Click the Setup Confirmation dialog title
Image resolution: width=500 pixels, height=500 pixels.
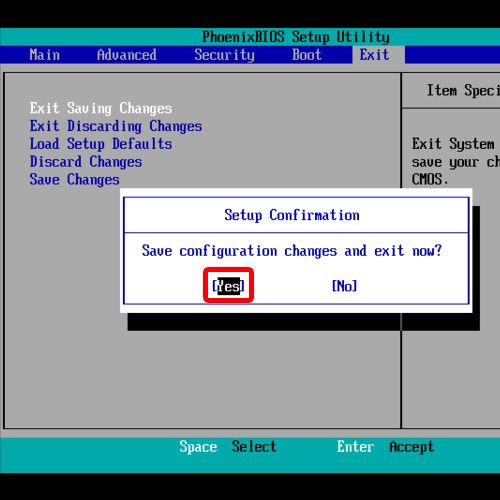click(x=292, y=215)
